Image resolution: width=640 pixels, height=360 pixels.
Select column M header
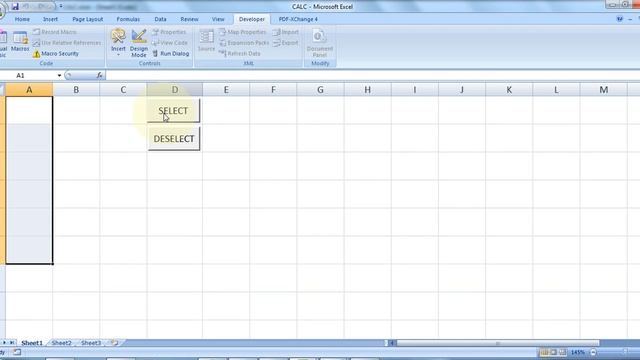coord(604,90)
